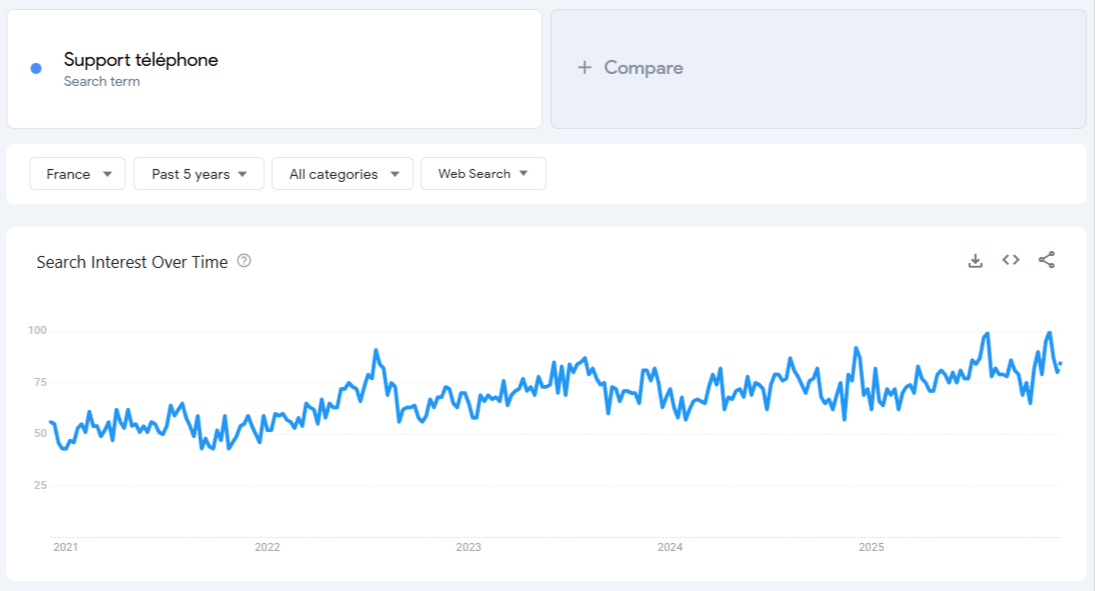
Task: Select the 2025 axis label on the timeline
Action: click(x=871, y=547)
